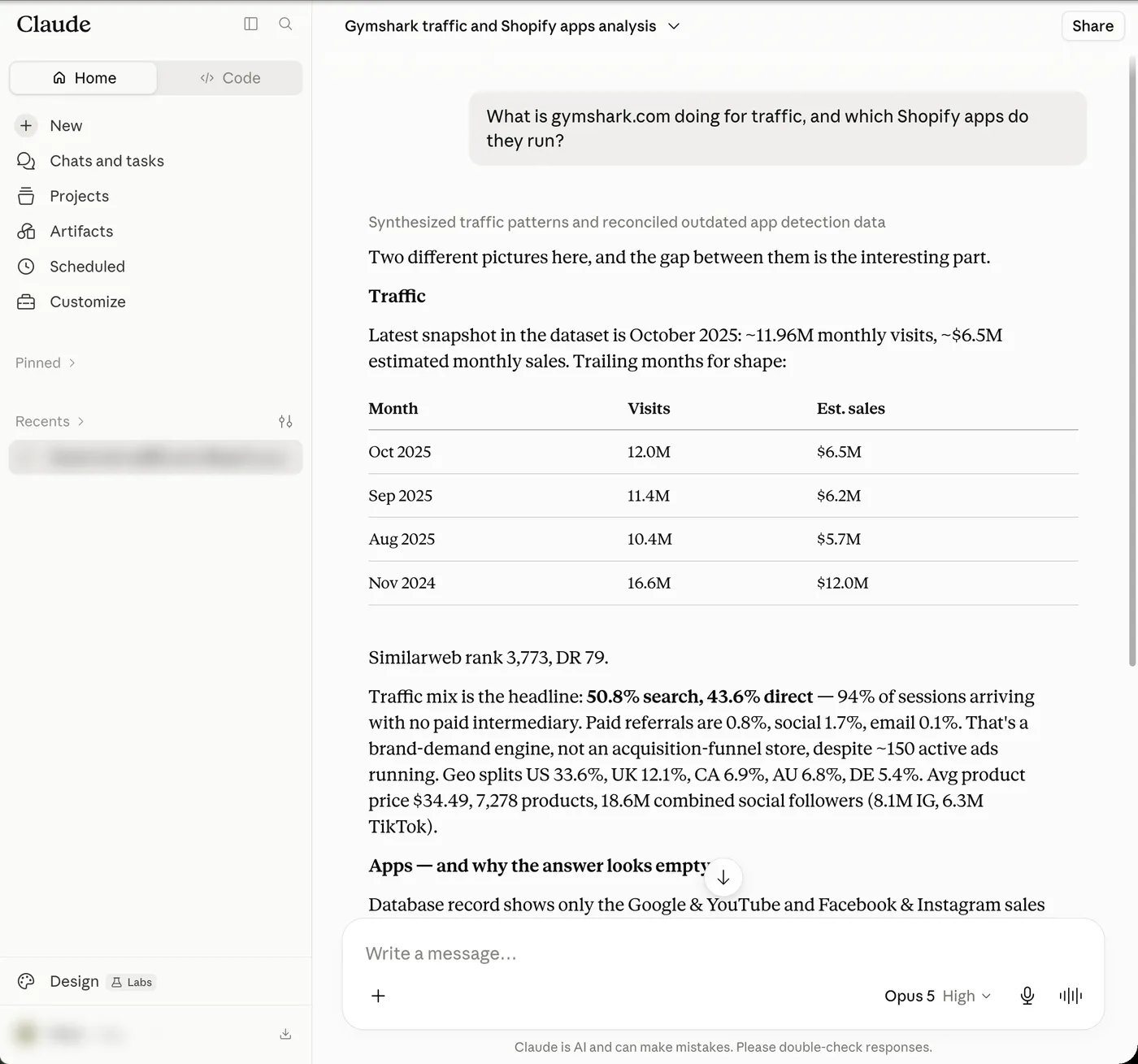Click the download app icon
Image resolution: width=1138 pixels, height=1064 pixels.
point(285,1034)
